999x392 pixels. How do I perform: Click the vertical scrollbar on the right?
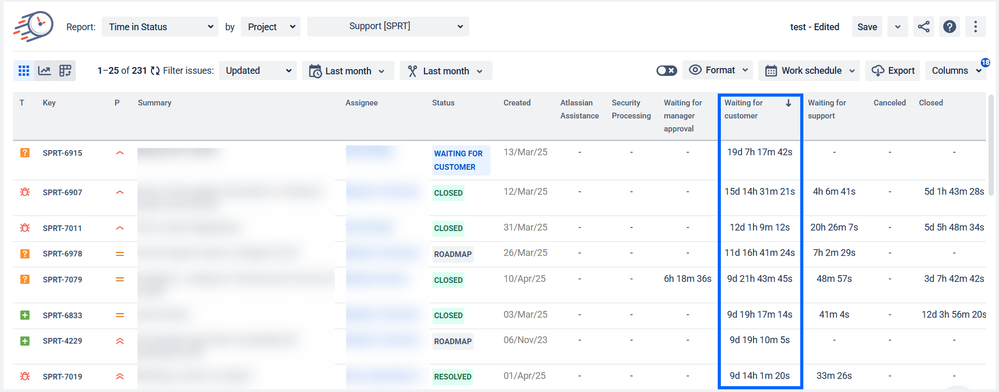click(x=991, y=144)
